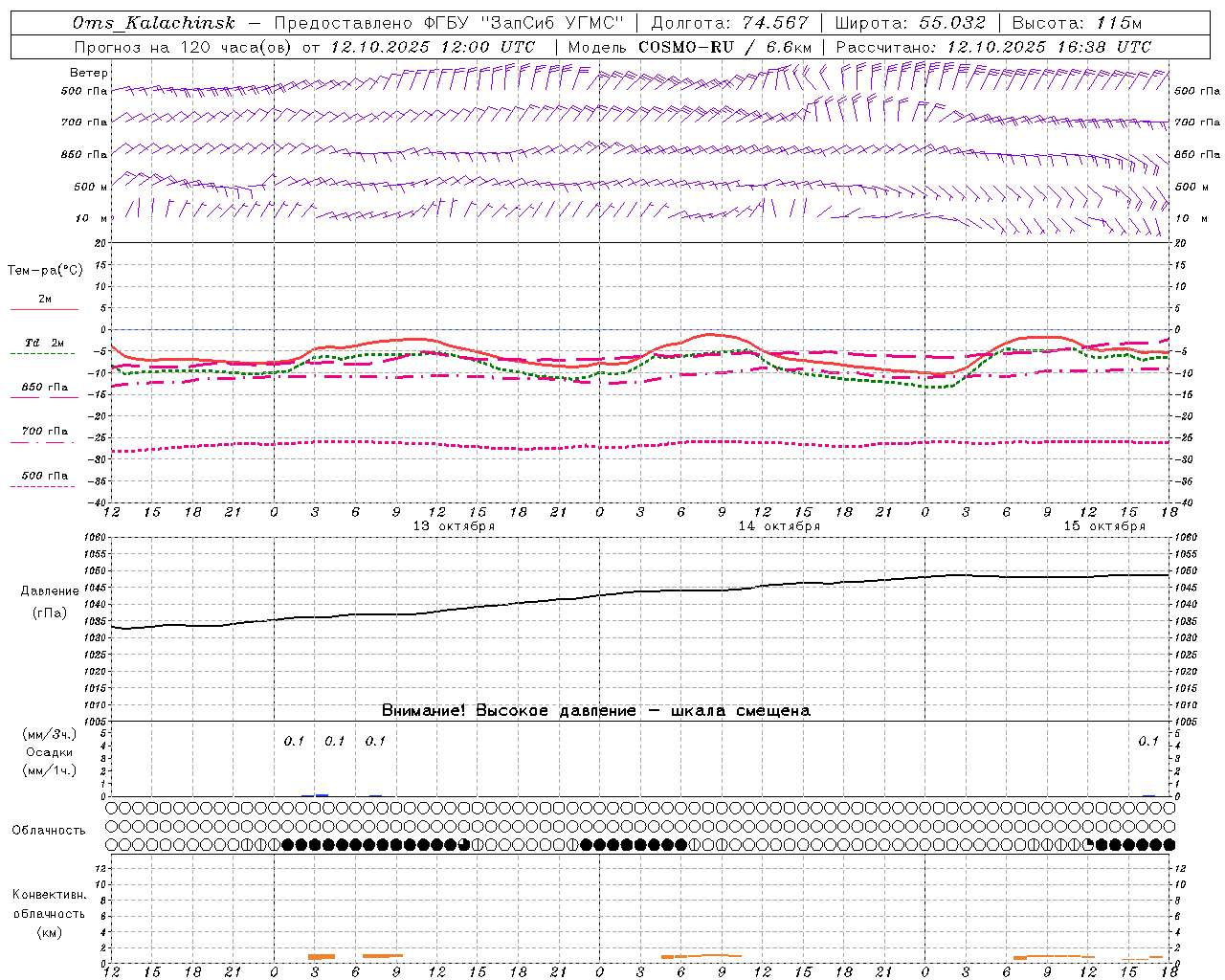Click the 15 октября date label
The height and width of the screenshot is (980, 1225).
tap(1104, 526)
